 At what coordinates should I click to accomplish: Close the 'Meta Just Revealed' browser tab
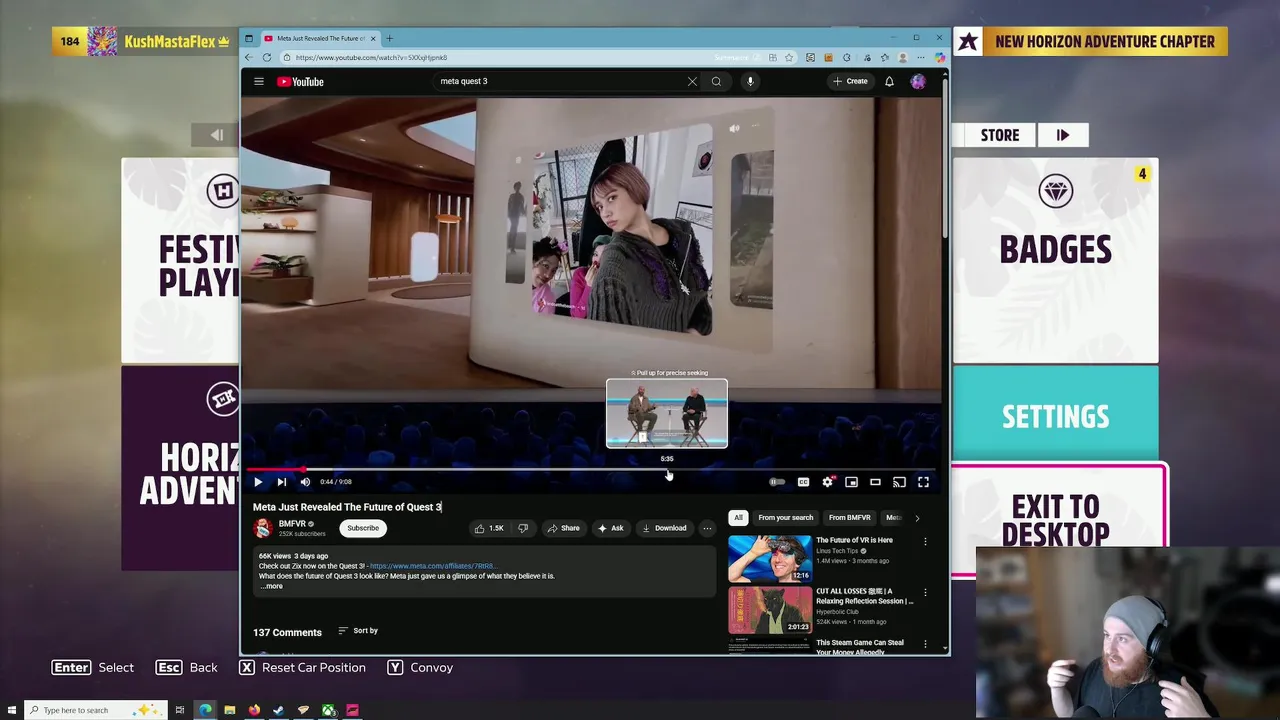[x=373, y=38]
